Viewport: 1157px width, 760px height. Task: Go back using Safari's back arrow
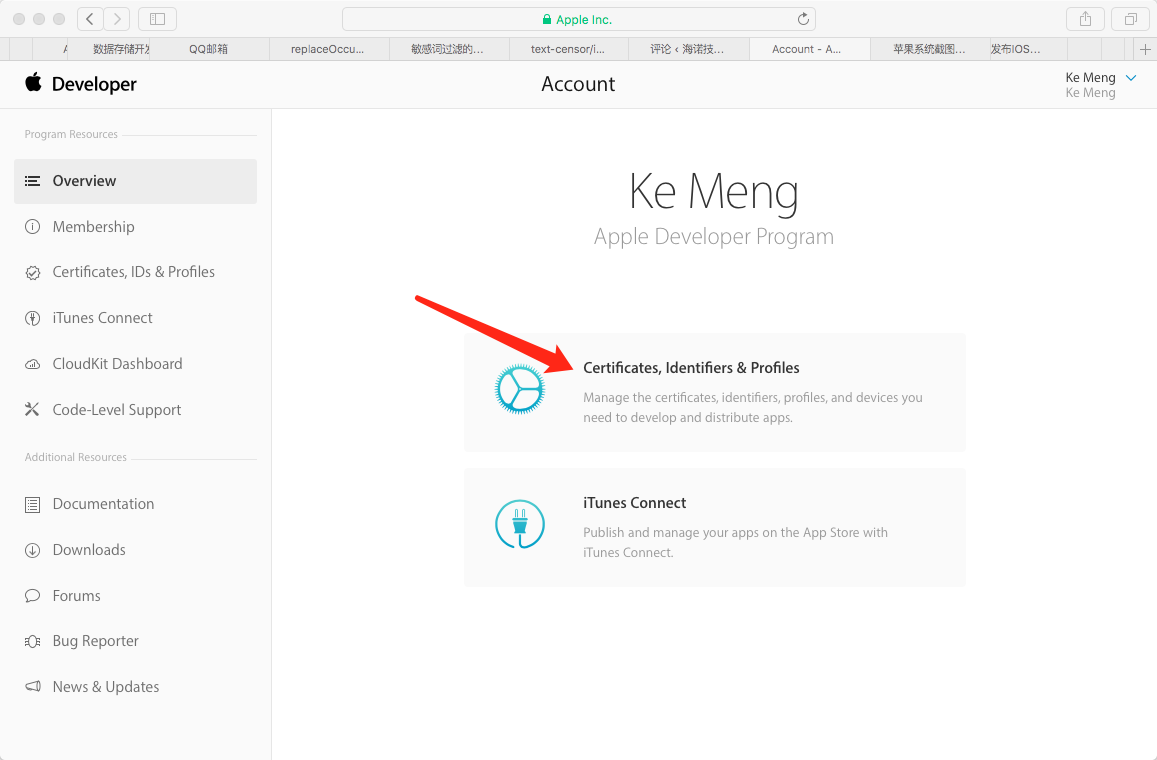click(90, 19)
